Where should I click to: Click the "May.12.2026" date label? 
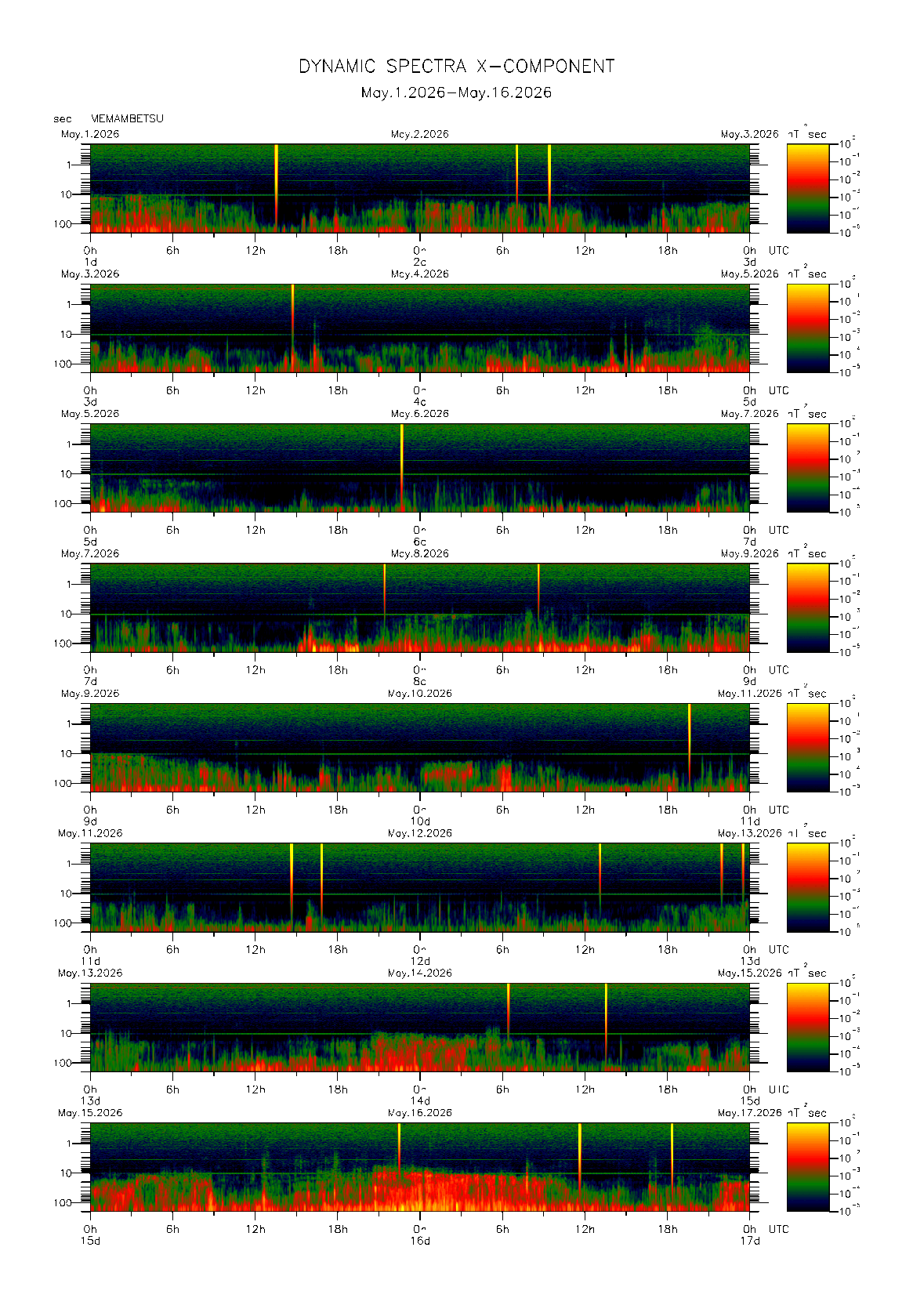pyautogui.click(x=420, y=834)
